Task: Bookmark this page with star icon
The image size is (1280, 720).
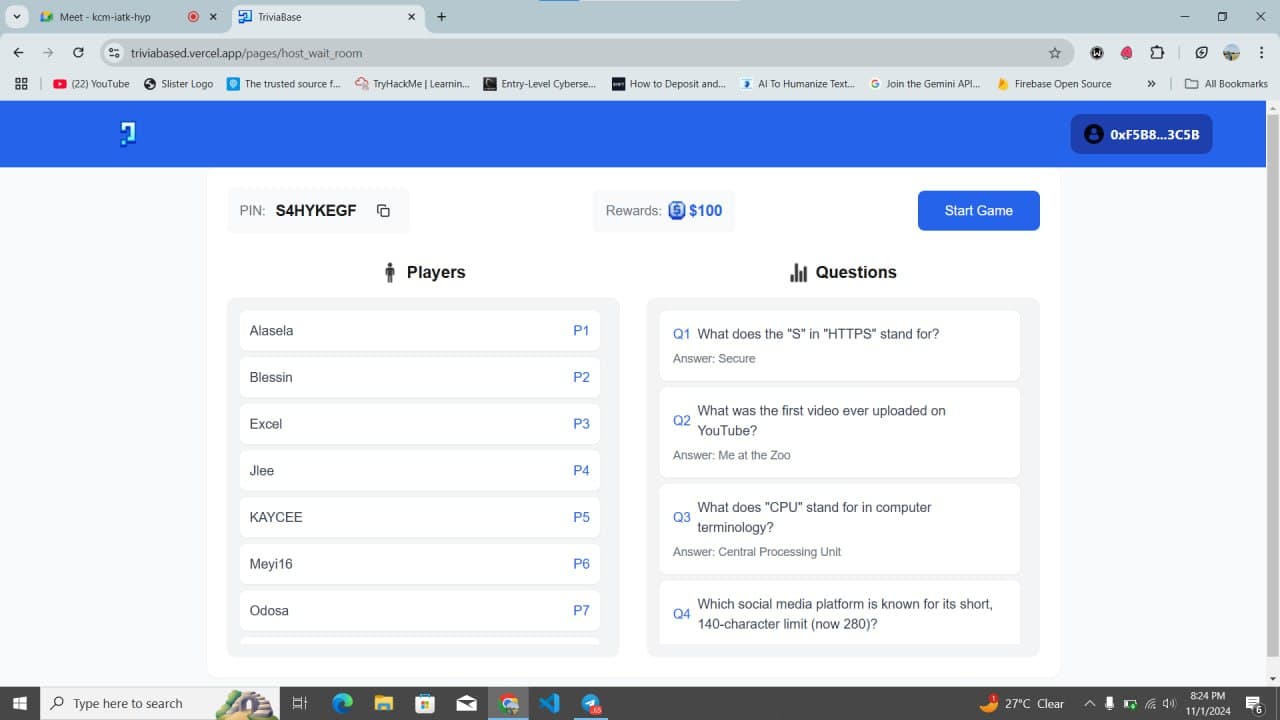Action: tap(1054, 53)
